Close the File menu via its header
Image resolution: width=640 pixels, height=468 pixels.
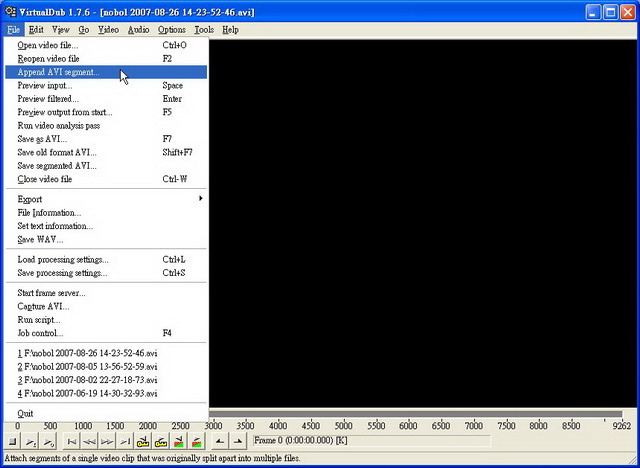click(13, 30)
